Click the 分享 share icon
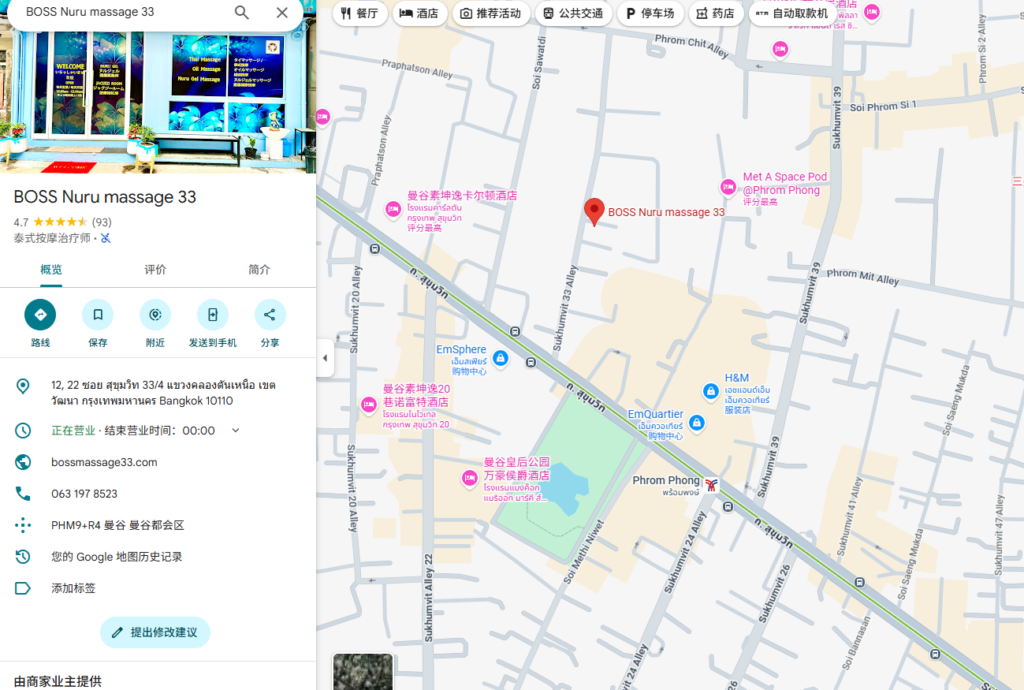This screenshot has height=690, width=1024. click(270, 315)
